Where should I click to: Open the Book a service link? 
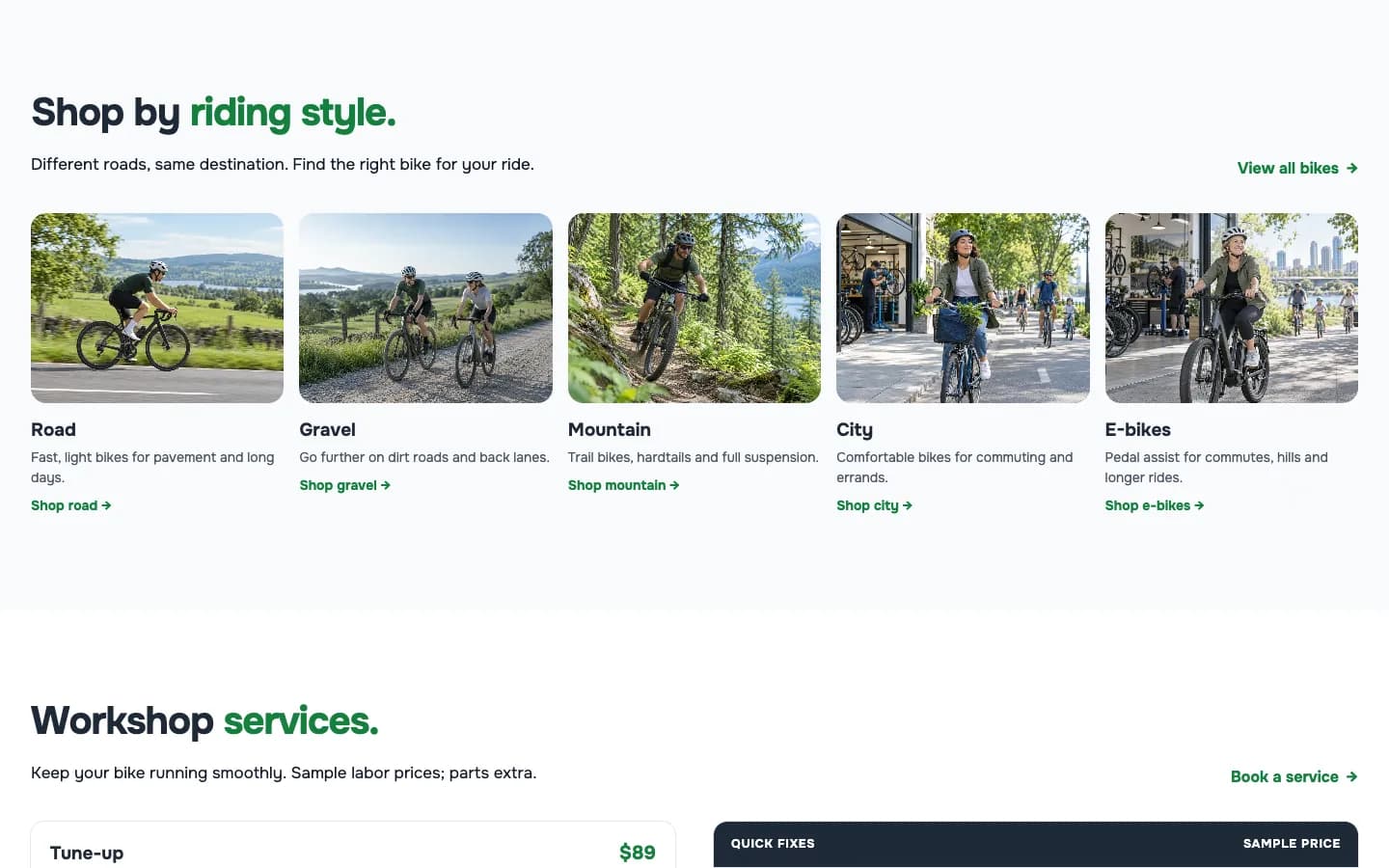[1294, 776]
